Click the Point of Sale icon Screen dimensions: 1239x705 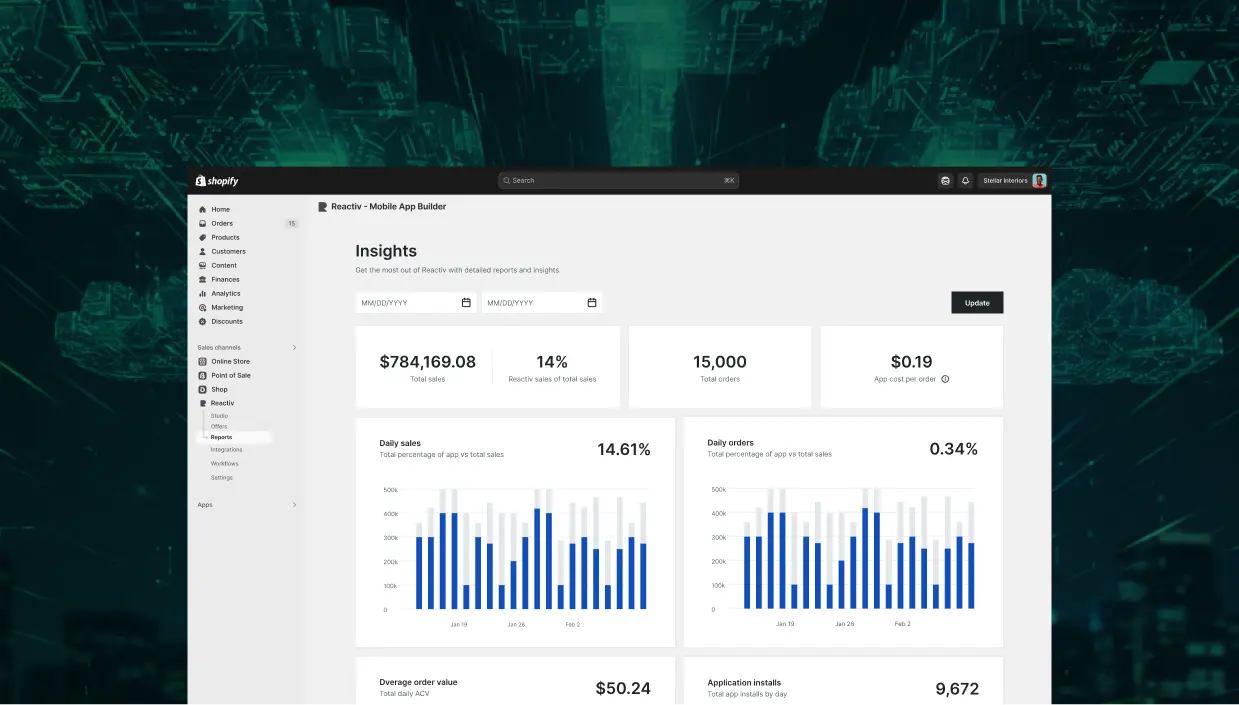click(203, 376)
